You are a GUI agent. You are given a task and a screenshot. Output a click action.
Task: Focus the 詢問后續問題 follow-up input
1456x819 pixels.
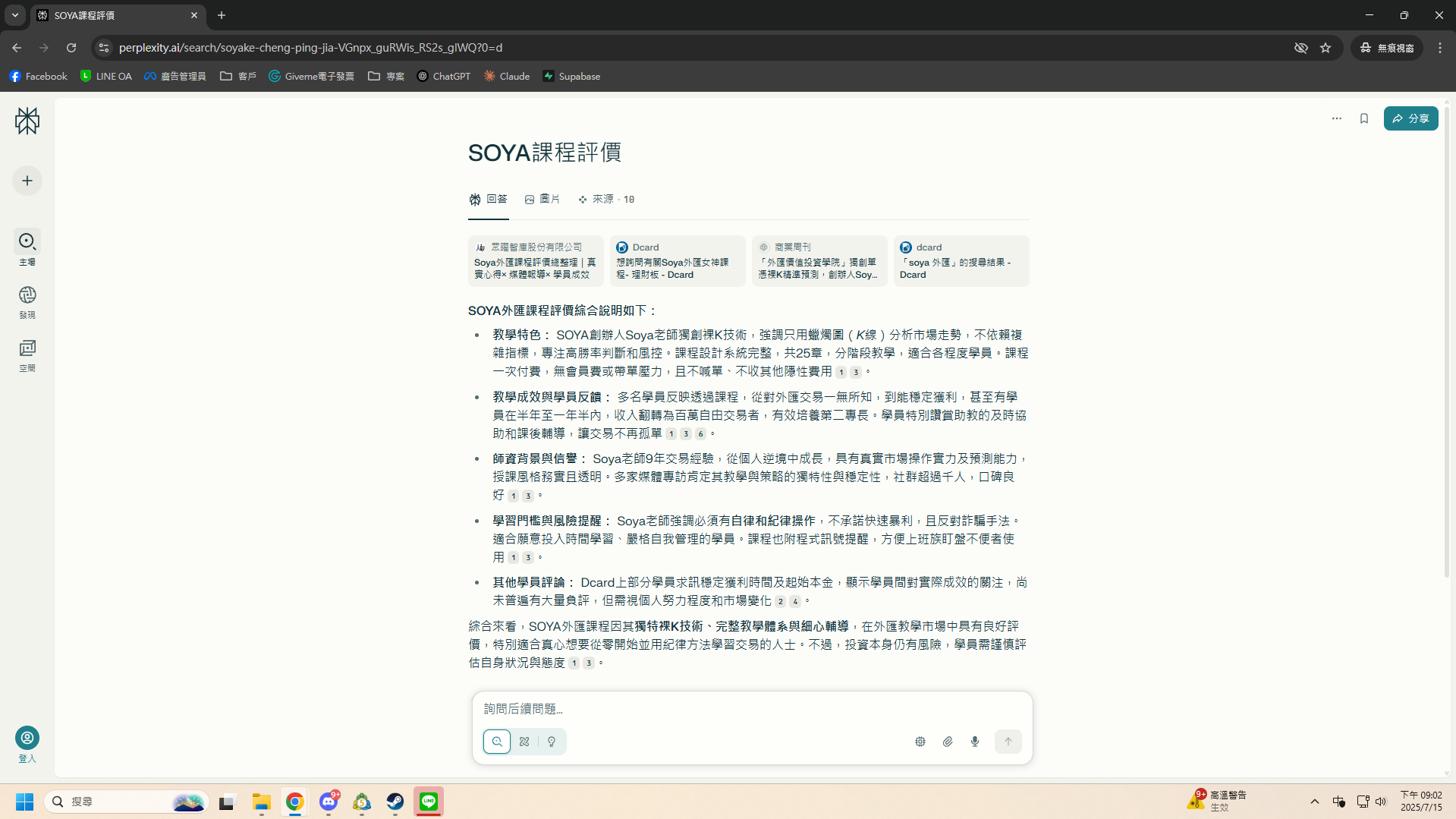(x=751, y=709)
